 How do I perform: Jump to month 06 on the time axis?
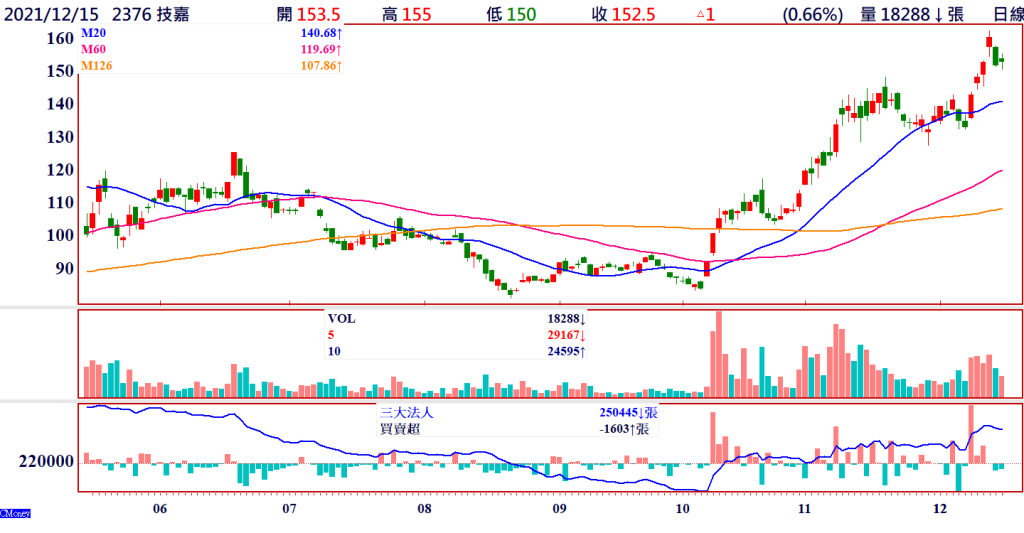coord(159,509)
